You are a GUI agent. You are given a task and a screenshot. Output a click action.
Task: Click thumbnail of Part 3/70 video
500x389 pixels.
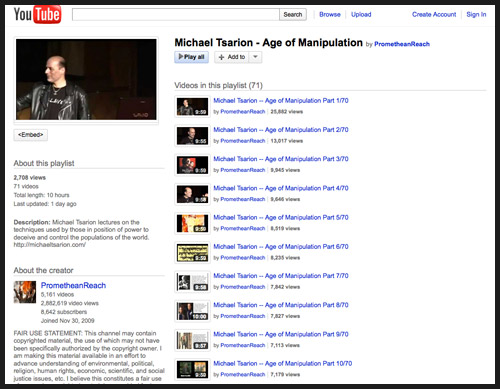(x=192, y=165)
